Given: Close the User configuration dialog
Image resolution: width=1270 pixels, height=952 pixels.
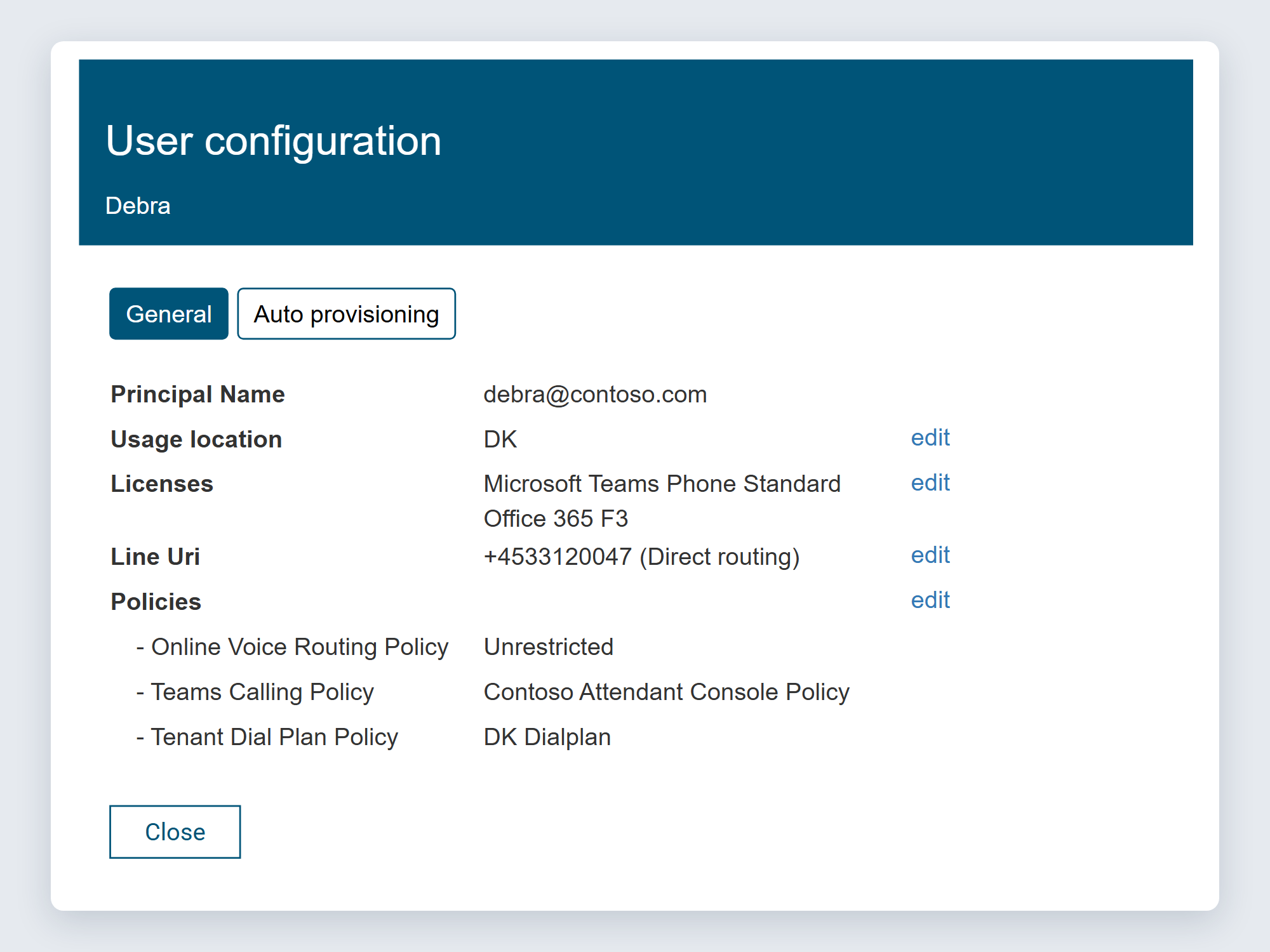Looking at the screenshot, I should click(175, 831).
